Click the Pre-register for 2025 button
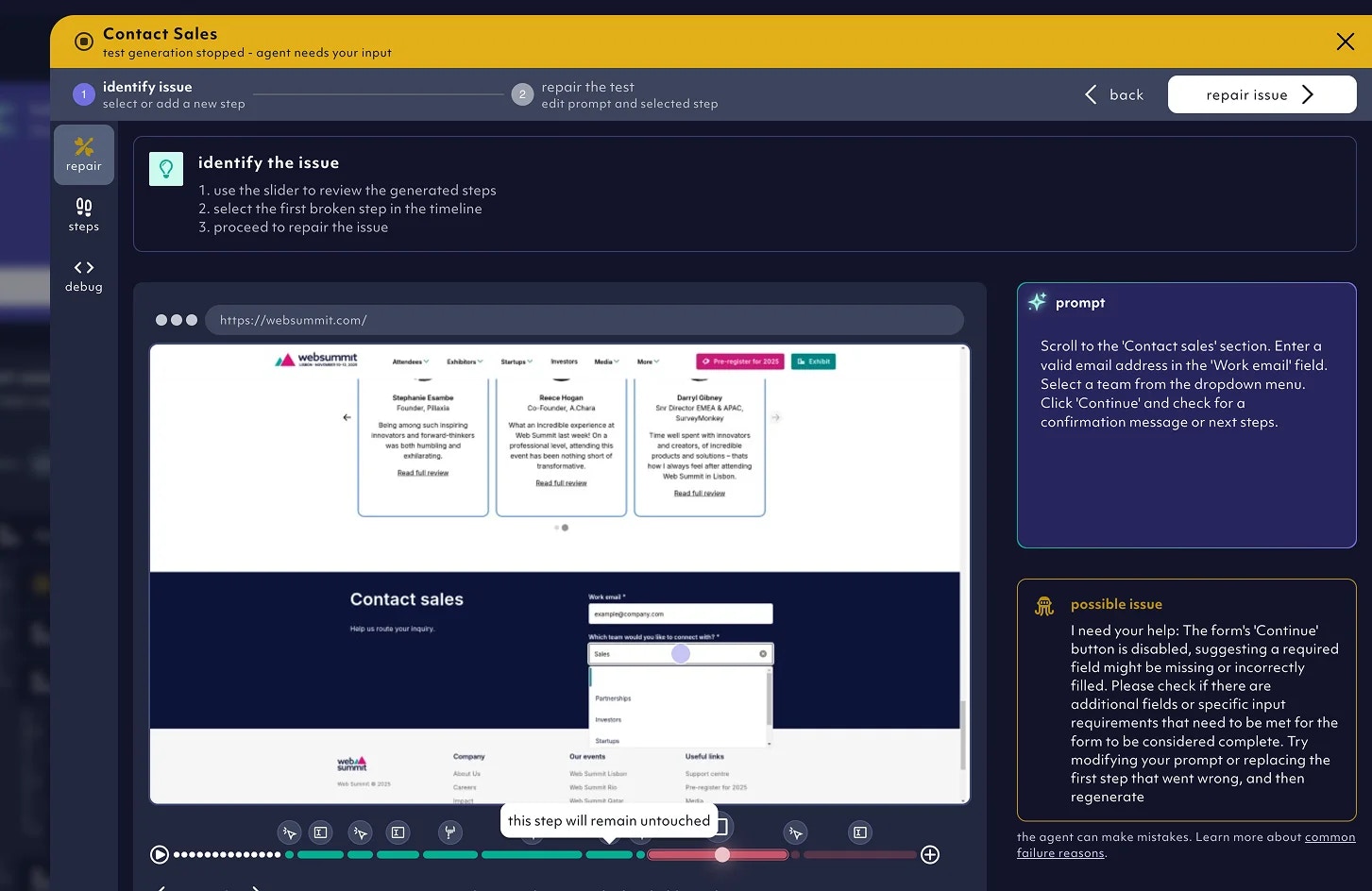The image size is (1372, 891). coord(740,361)
